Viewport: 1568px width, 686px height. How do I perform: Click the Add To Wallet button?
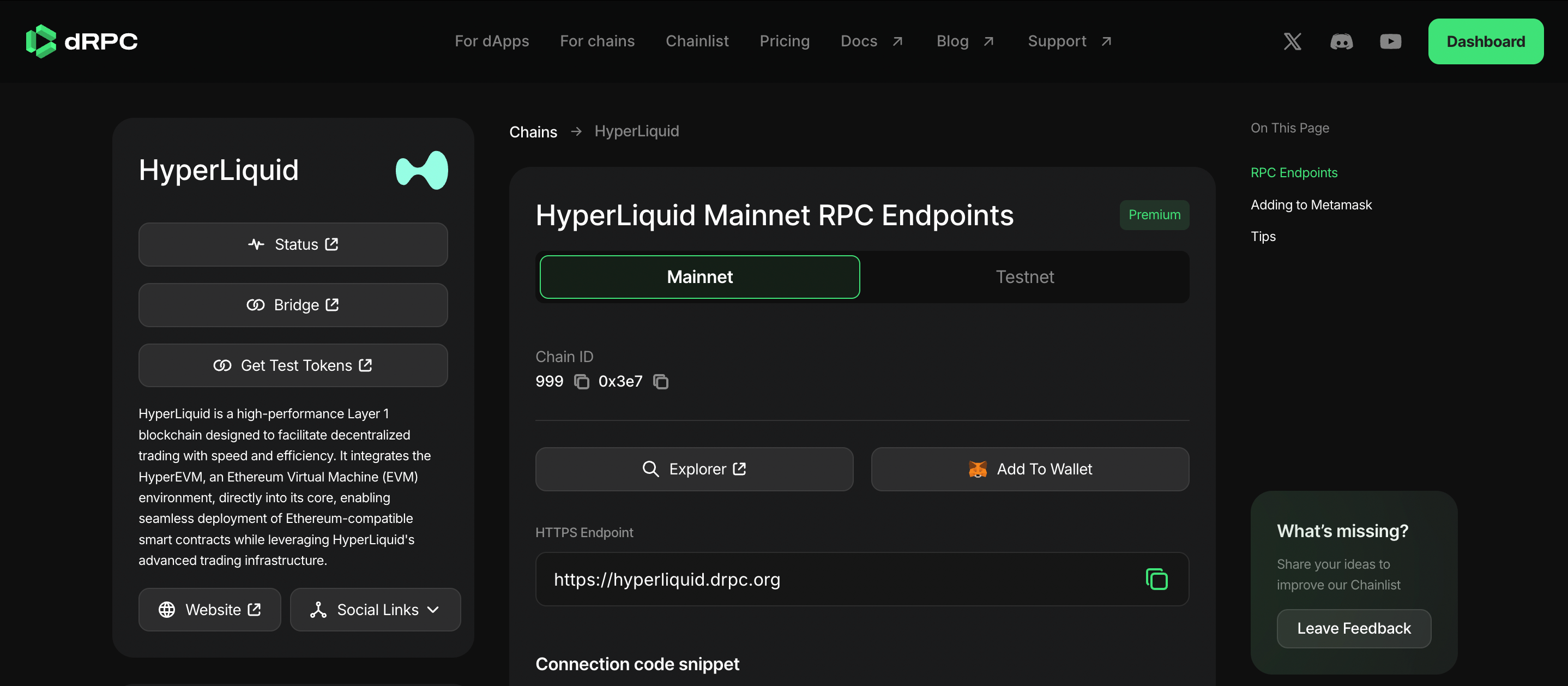coord(1029,470)
